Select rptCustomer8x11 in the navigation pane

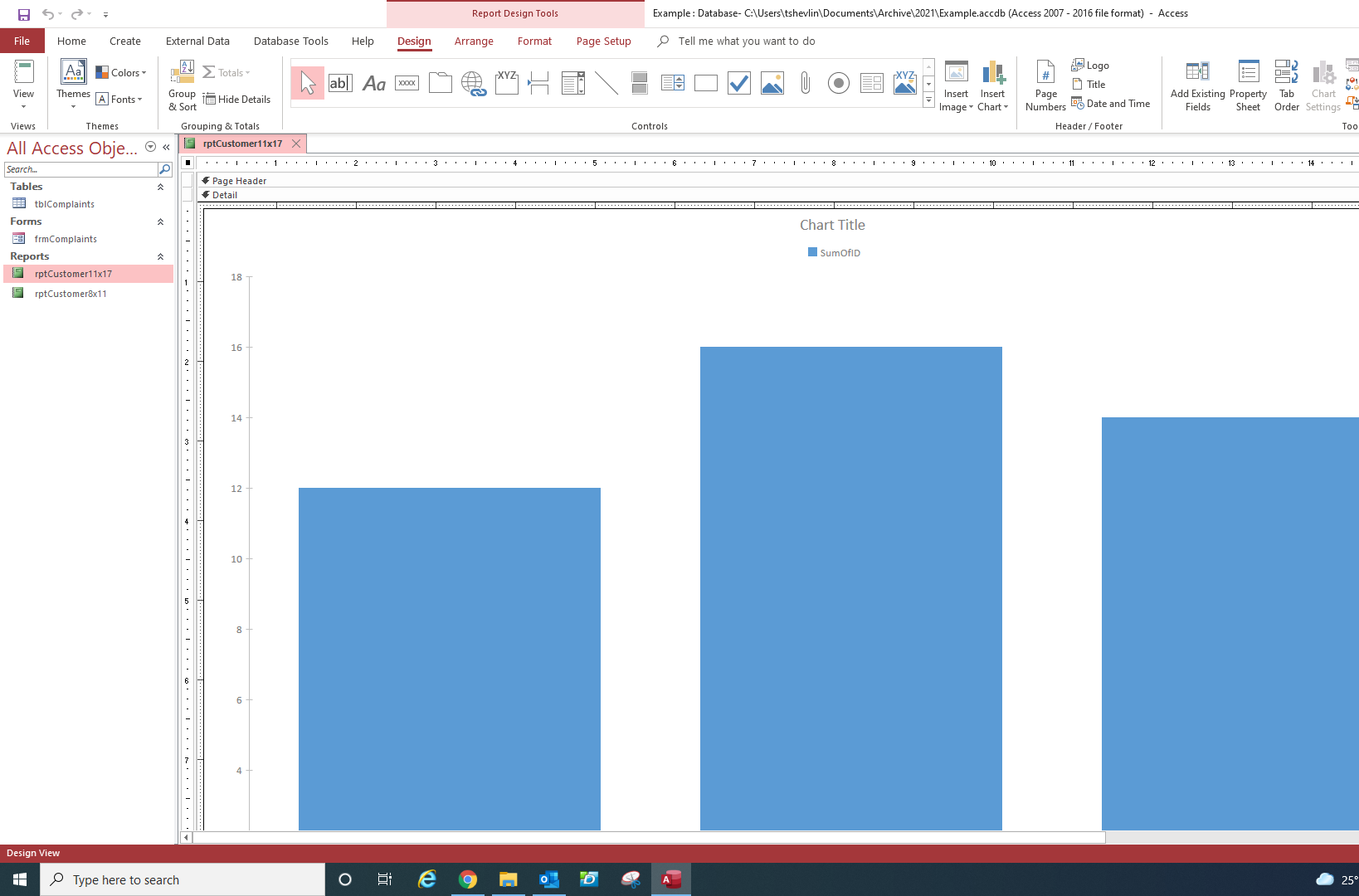coord(71,294)
